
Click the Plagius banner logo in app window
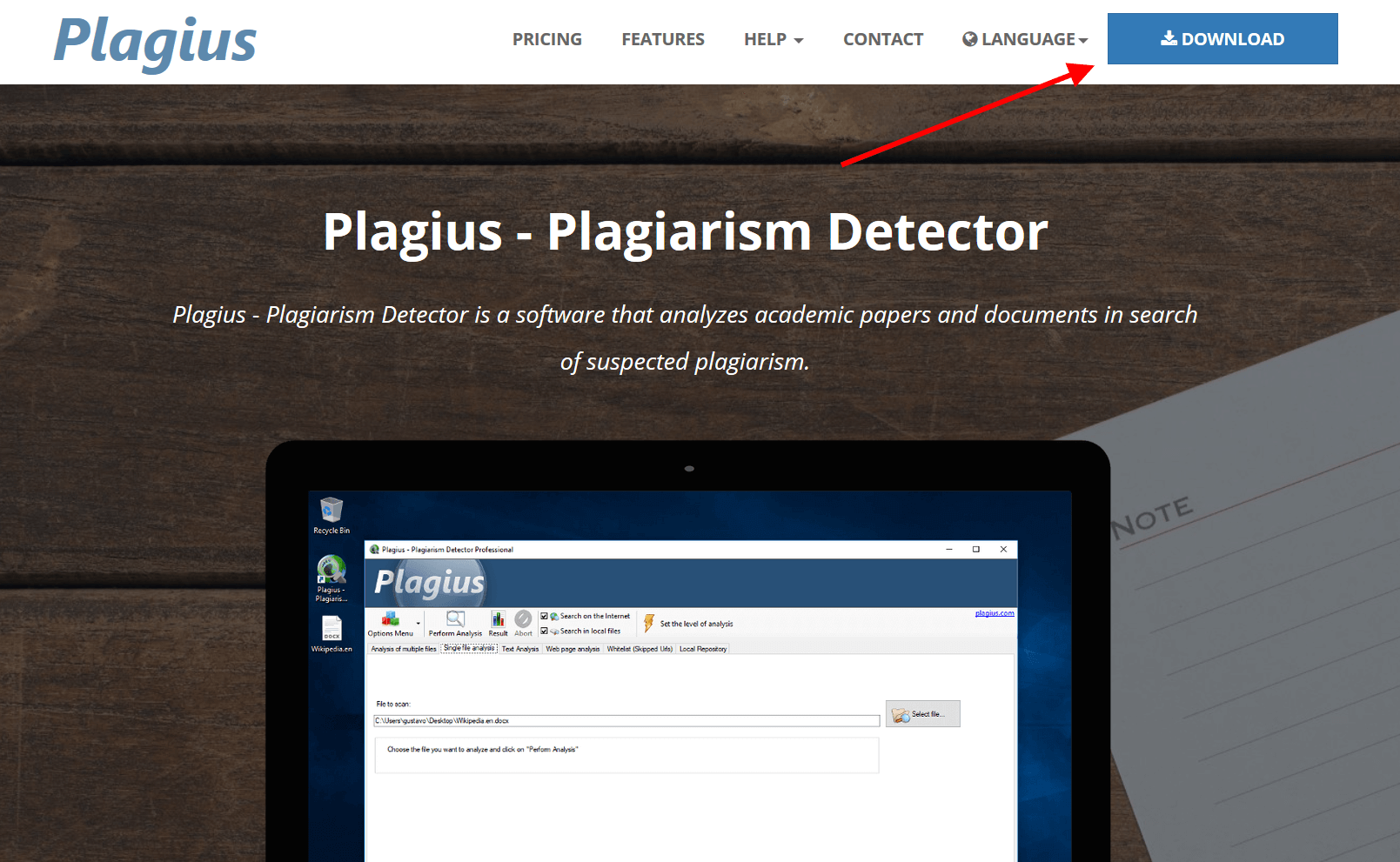(x=429, y=583)
